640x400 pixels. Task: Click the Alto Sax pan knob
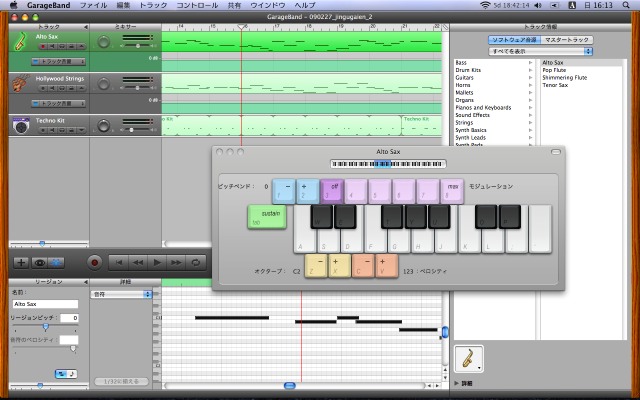104,41
